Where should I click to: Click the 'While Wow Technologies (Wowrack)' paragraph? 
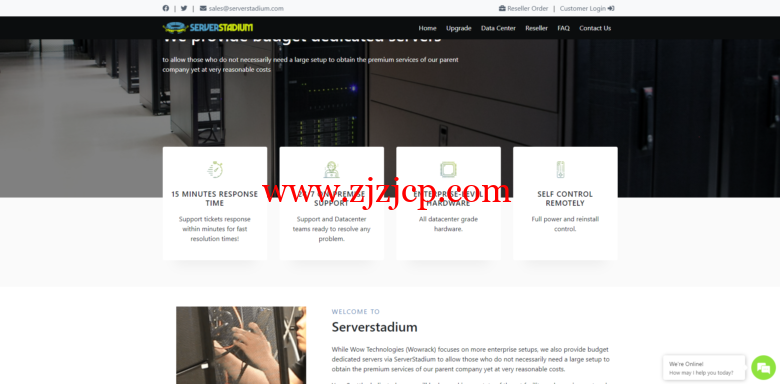click(471, 359)
